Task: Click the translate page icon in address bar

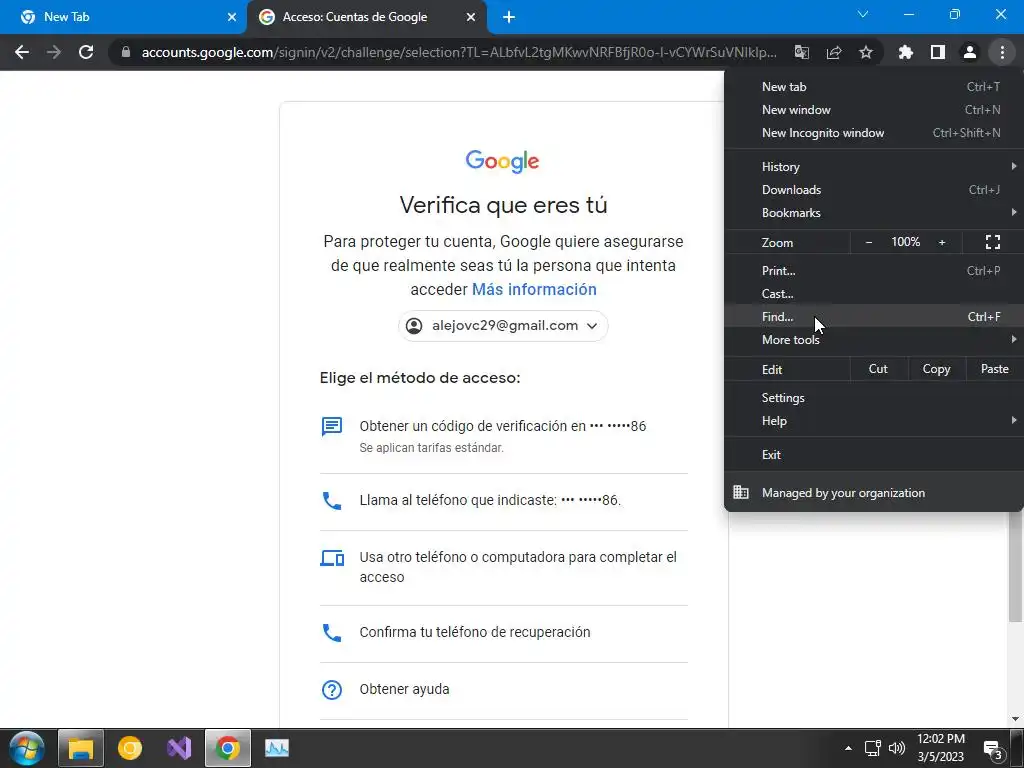Action: coord(801,52)
